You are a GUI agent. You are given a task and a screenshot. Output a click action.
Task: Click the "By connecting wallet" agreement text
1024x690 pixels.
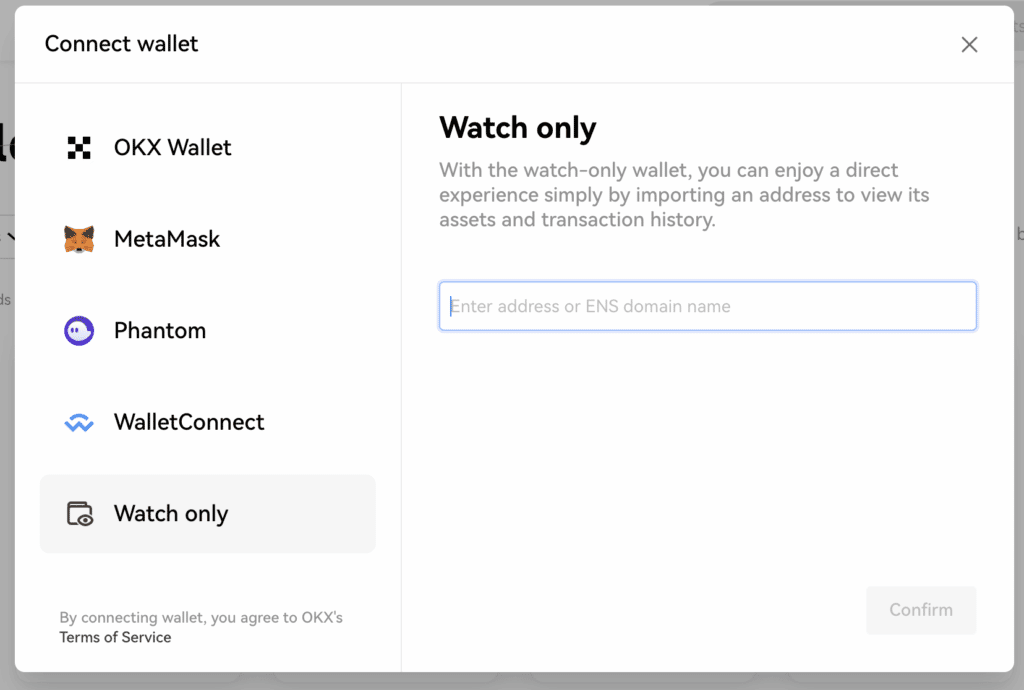pos(201,618)
